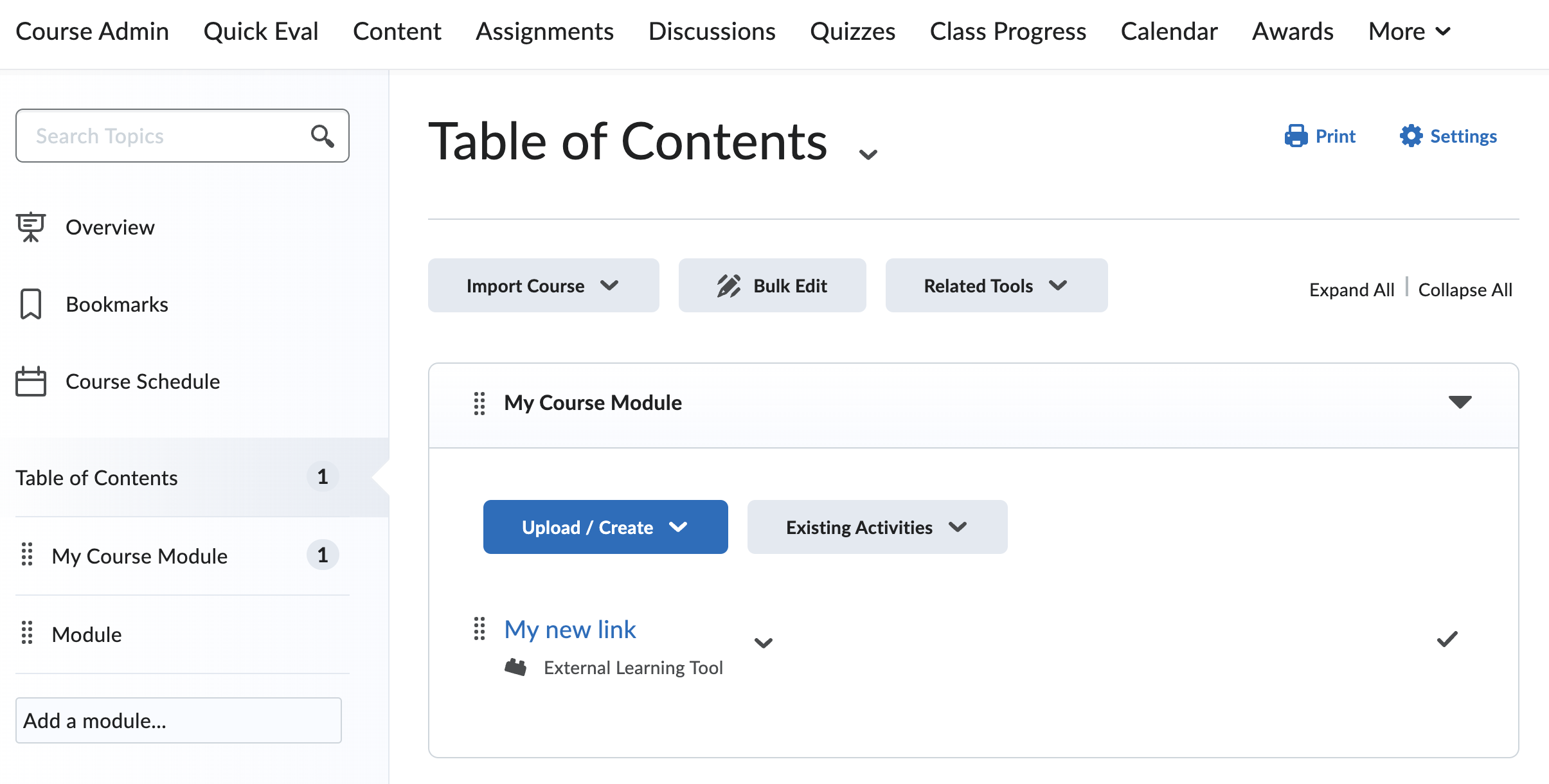Open the Existing Activities dropdown
The image size is (1549, 784).
877,527
